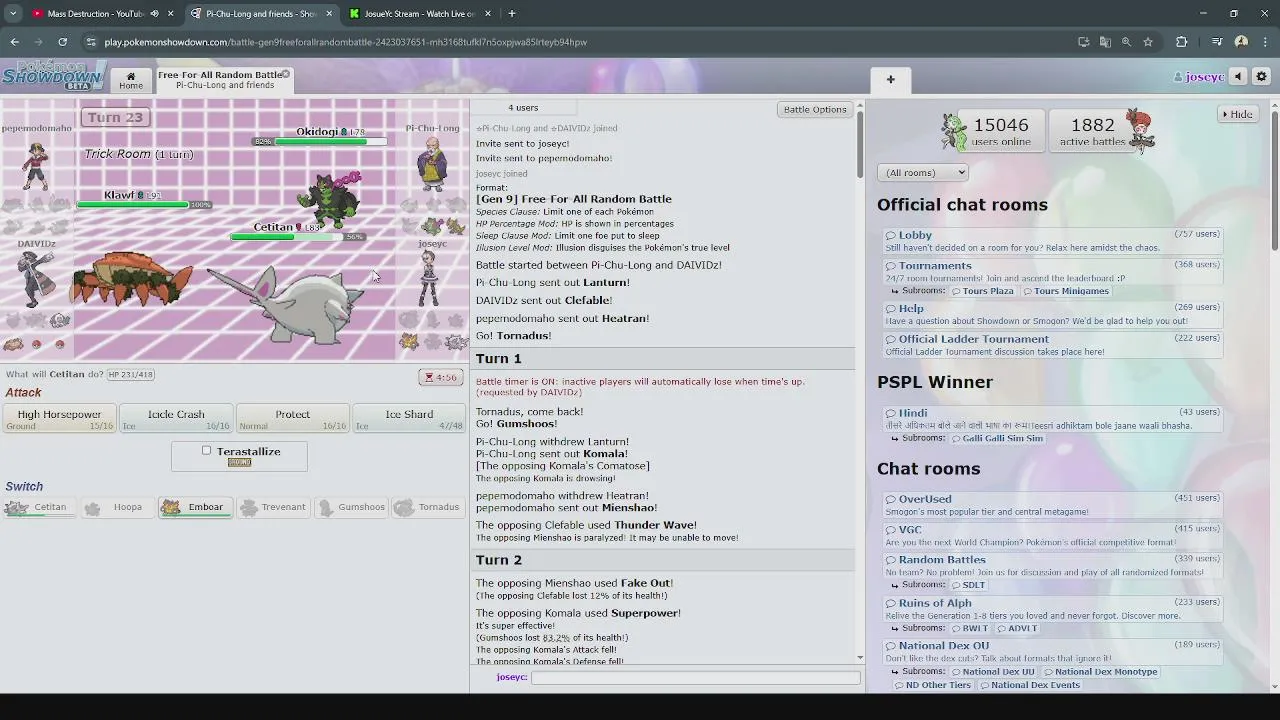1280x720 pixels.
Task: Open the National Dex UU subroom
Action: [993, 672]
